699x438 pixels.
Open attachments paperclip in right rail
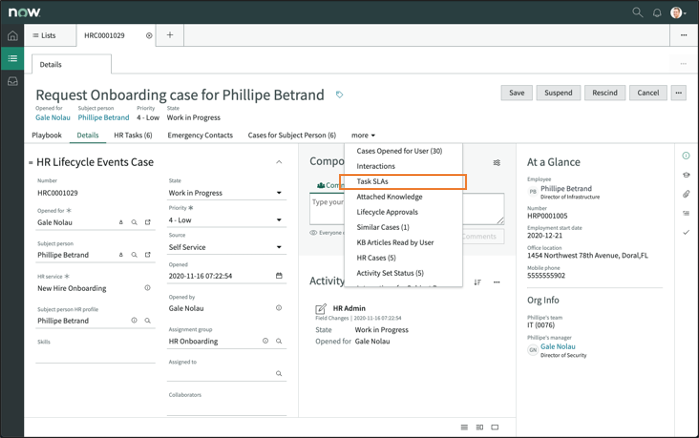686,194
